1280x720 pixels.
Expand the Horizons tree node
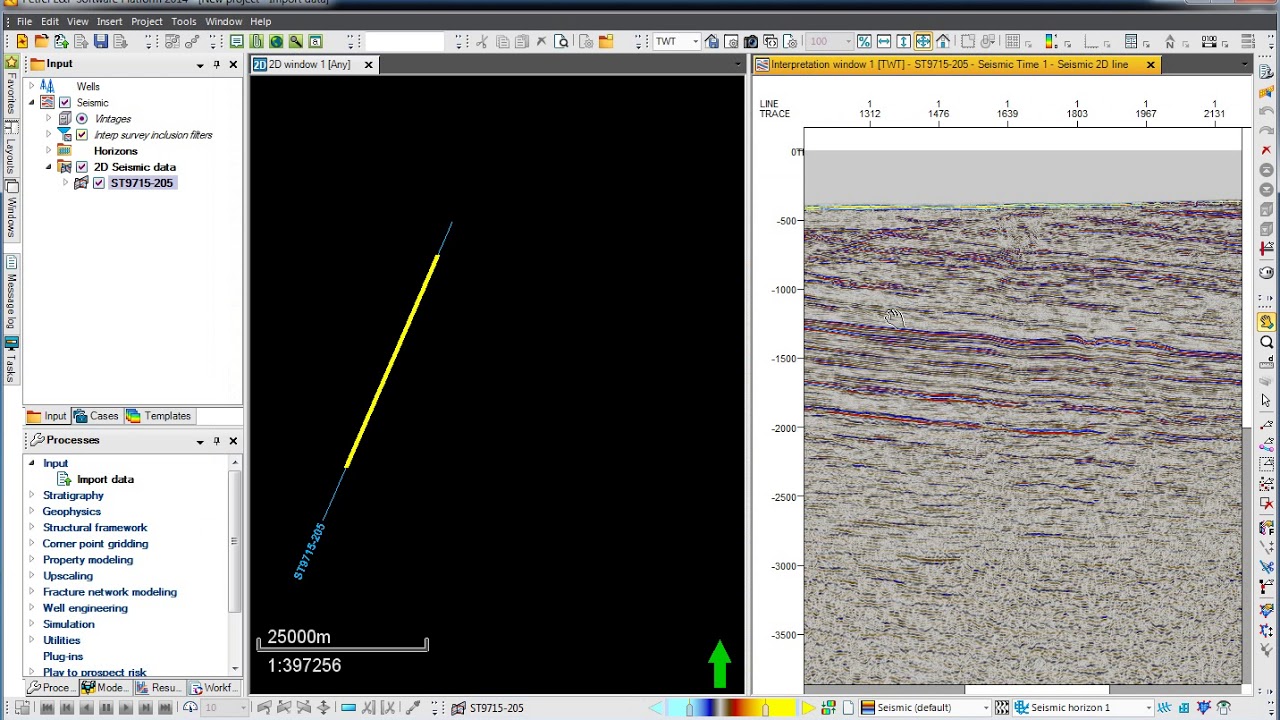[x=48, y=150]
